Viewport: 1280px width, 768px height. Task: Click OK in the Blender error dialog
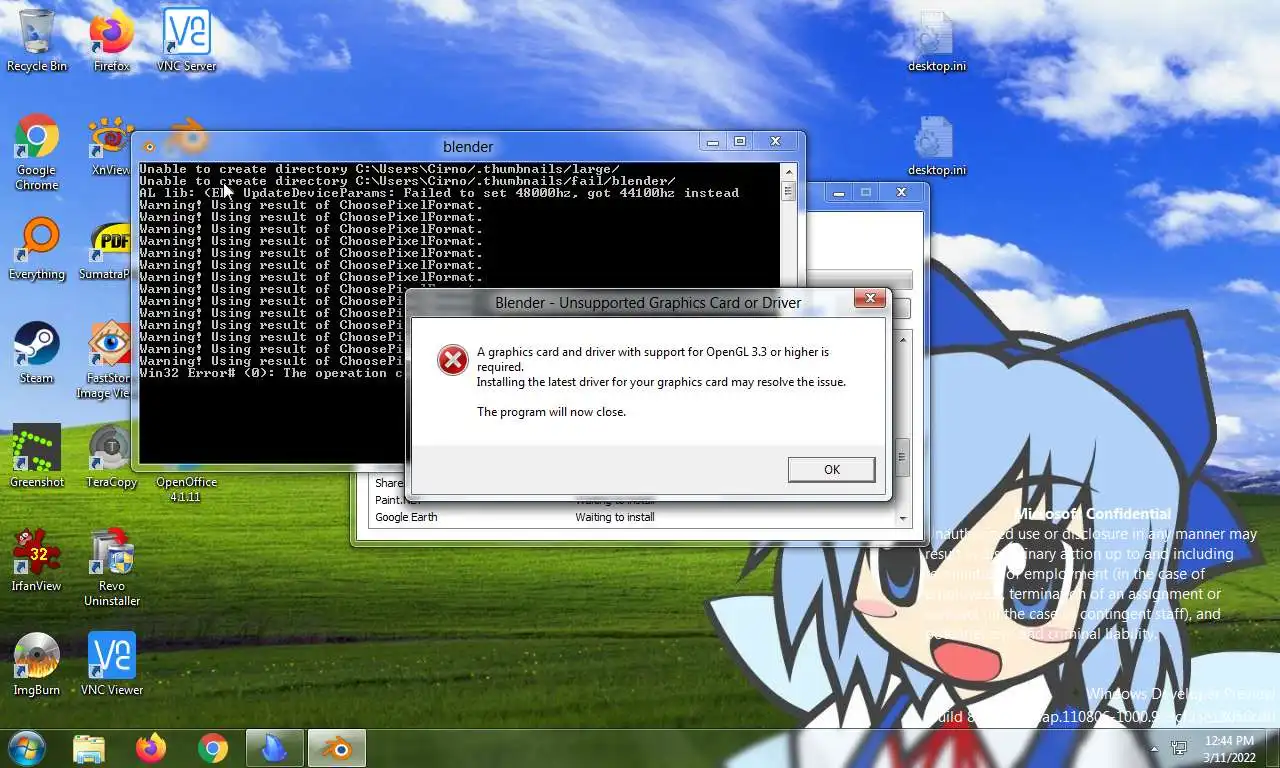click(x=831, y=469)
